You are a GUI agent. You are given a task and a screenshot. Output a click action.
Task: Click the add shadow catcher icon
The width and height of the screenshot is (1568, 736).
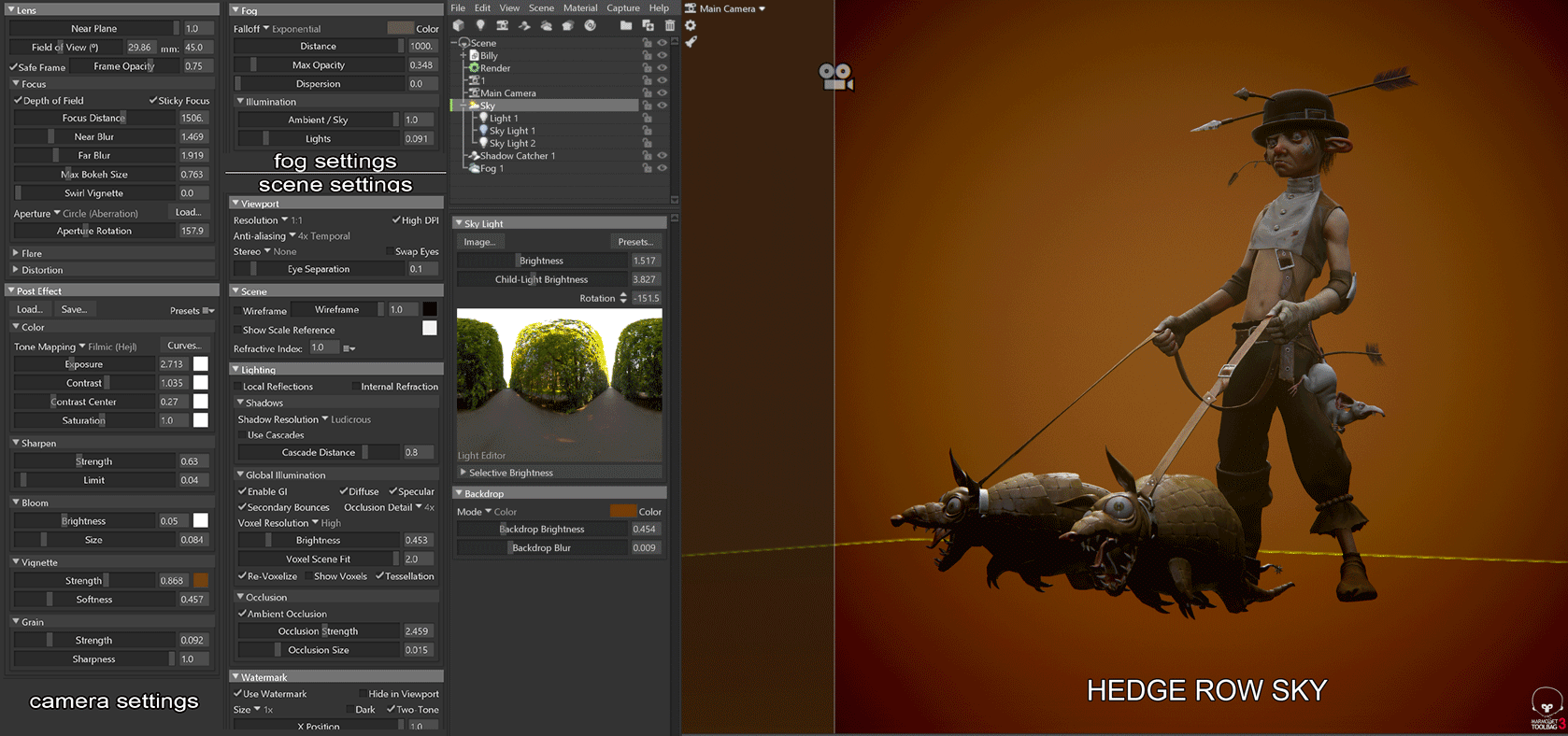coord(524,25)
